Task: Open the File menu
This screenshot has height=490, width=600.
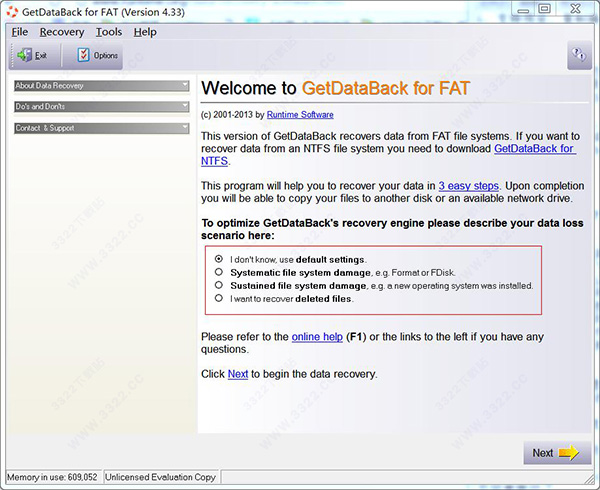Action: pos(20,32)
